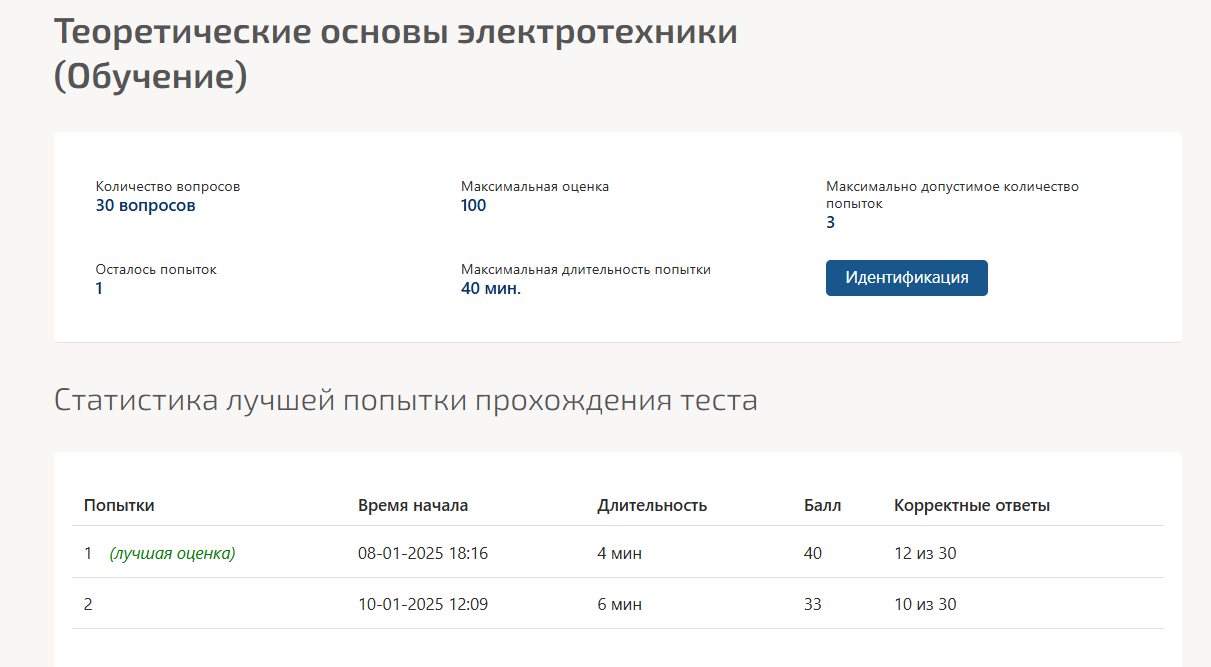Click the Максимально допустимое количество попыток label
This screenshot has height=667, width=1211.
951,194
